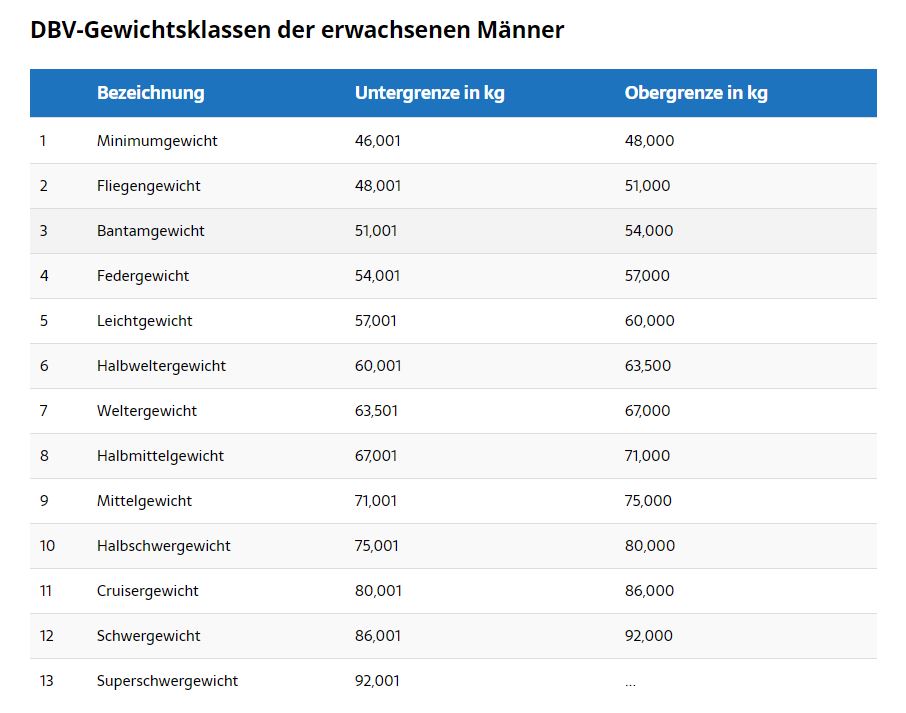Click the Obergrenze in kg column header

coord(696,92)
